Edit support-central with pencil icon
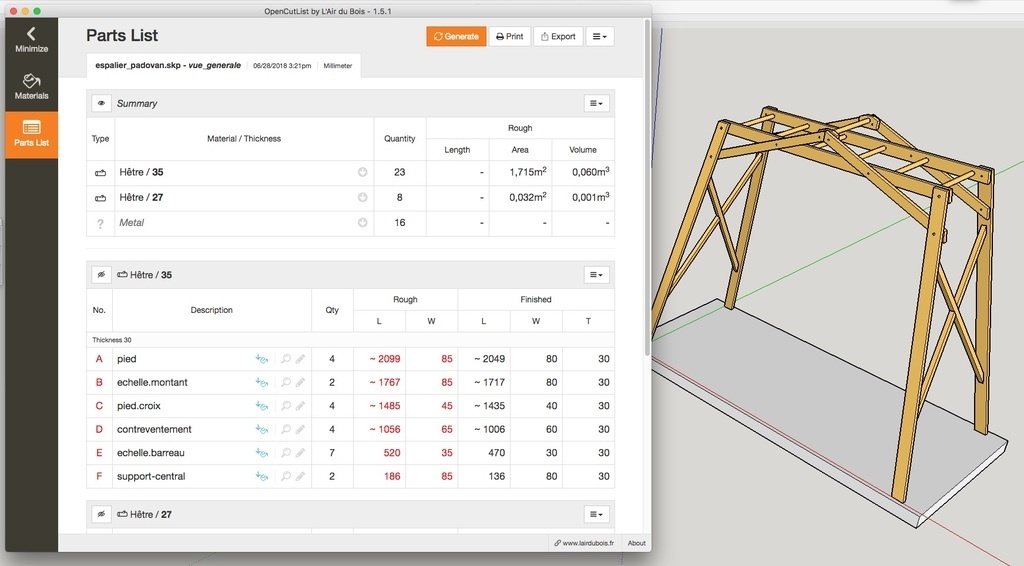This screenshot has width=1024, height=566. point(300,477)
